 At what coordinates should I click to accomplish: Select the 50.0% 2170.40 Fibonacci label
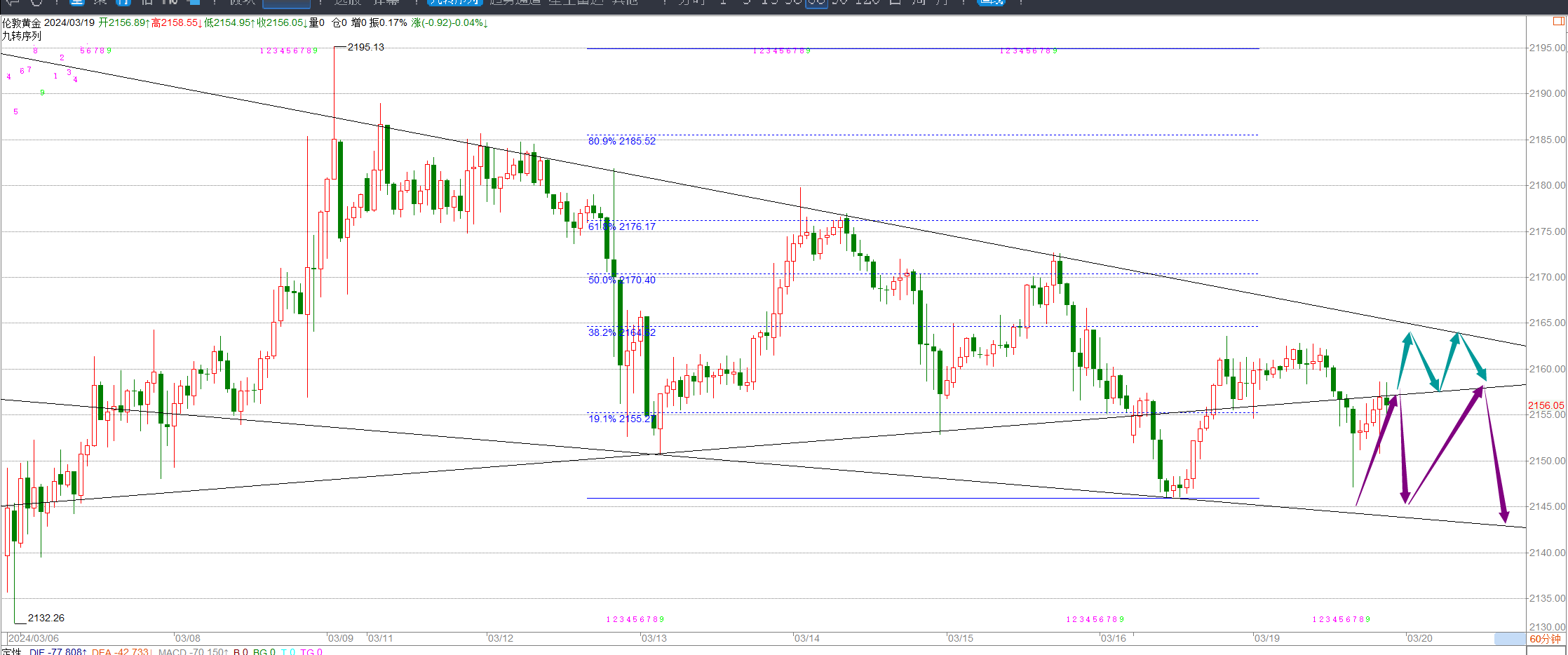[x=621, y=280]
